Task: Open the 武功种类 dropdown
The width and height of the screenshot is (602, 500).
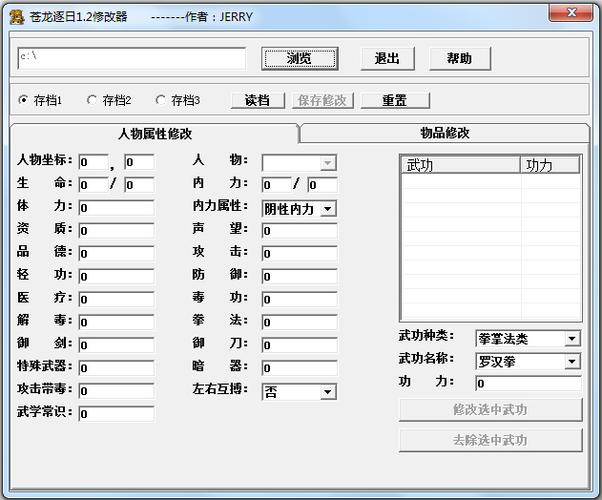Action: 528,338
